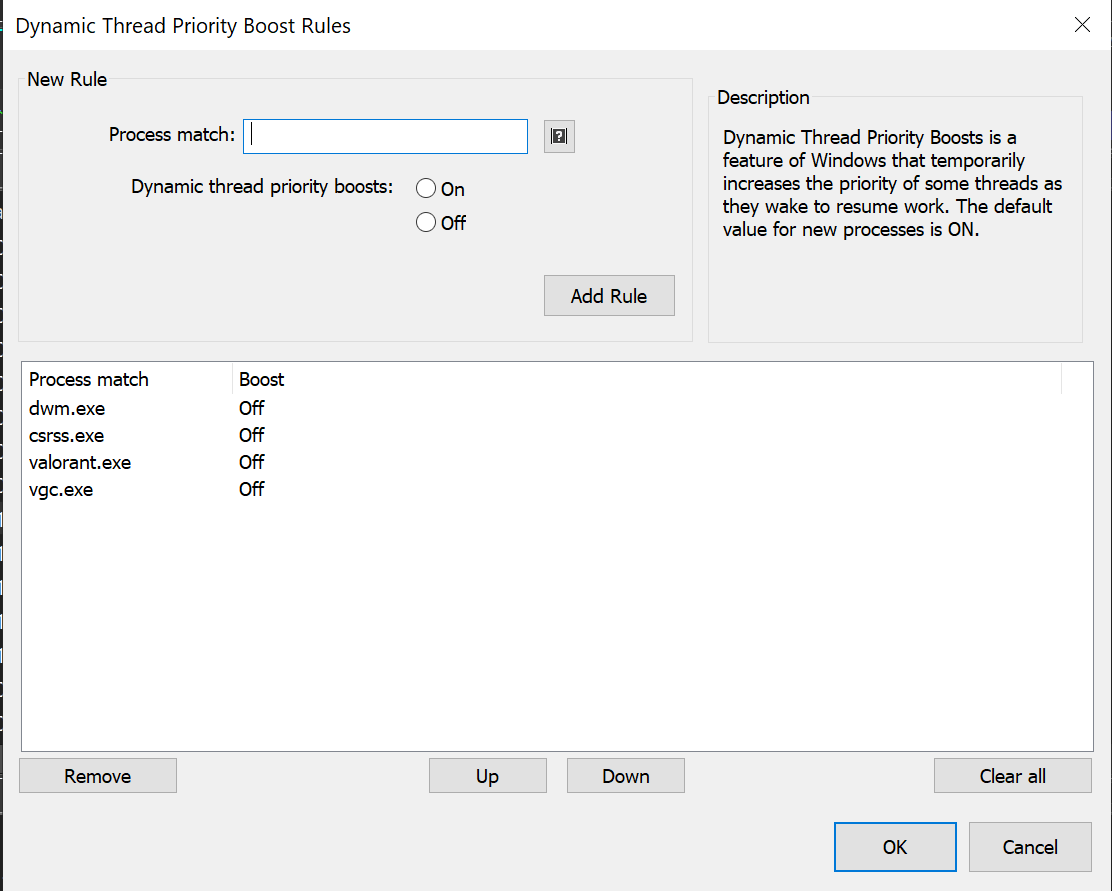Click the Process match text field

(385, 136)
